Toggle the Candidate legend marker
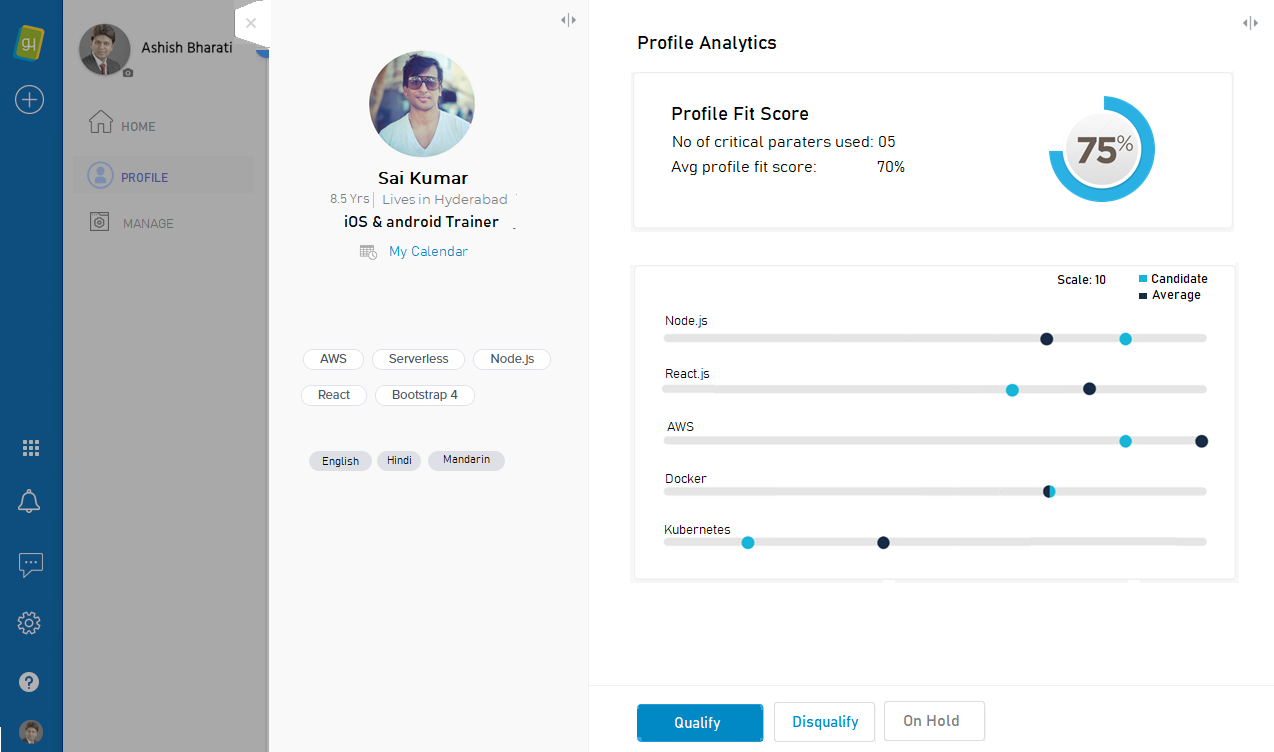This screenshot has width=1274, height=752. pos(1145,278)
